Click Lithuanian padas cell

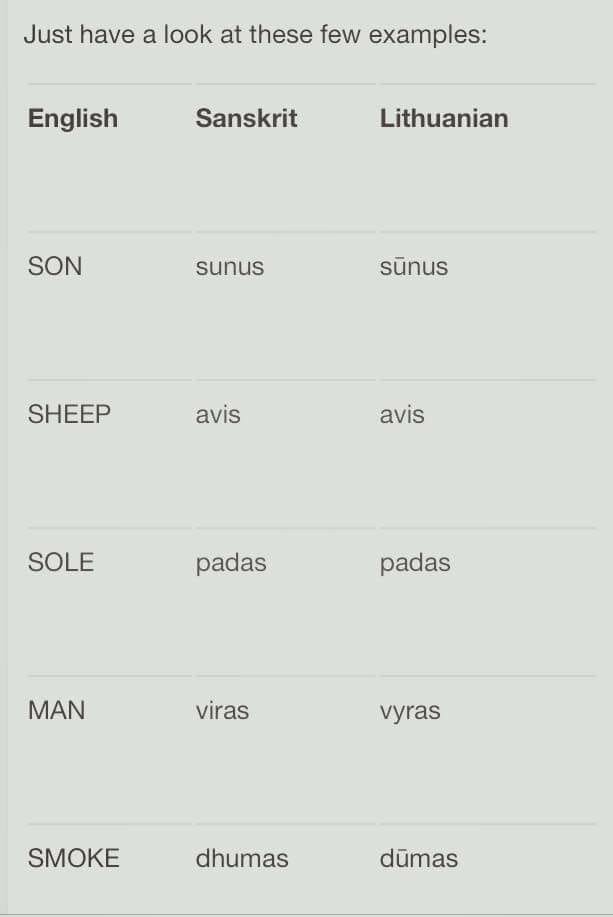(415, 564)
